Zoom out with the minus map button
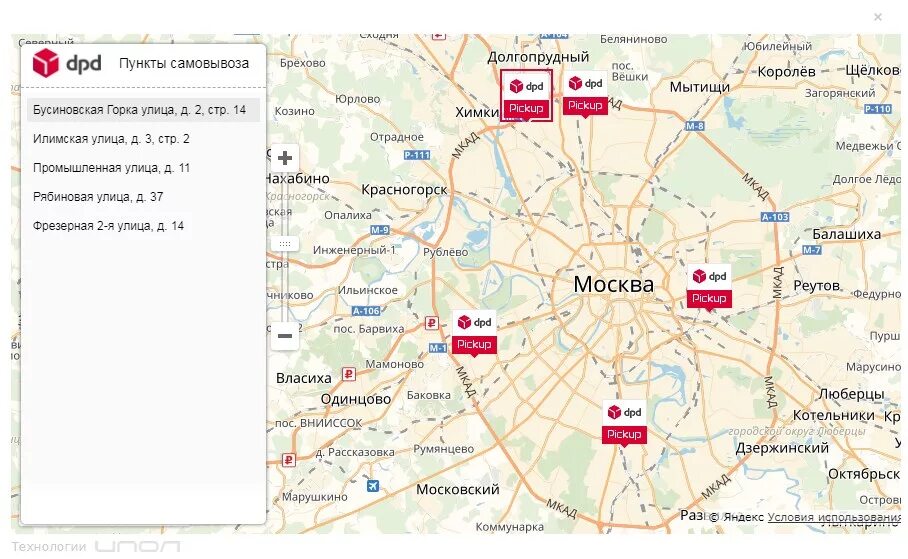This screenshot has height=559, width=908. [285, 335]
